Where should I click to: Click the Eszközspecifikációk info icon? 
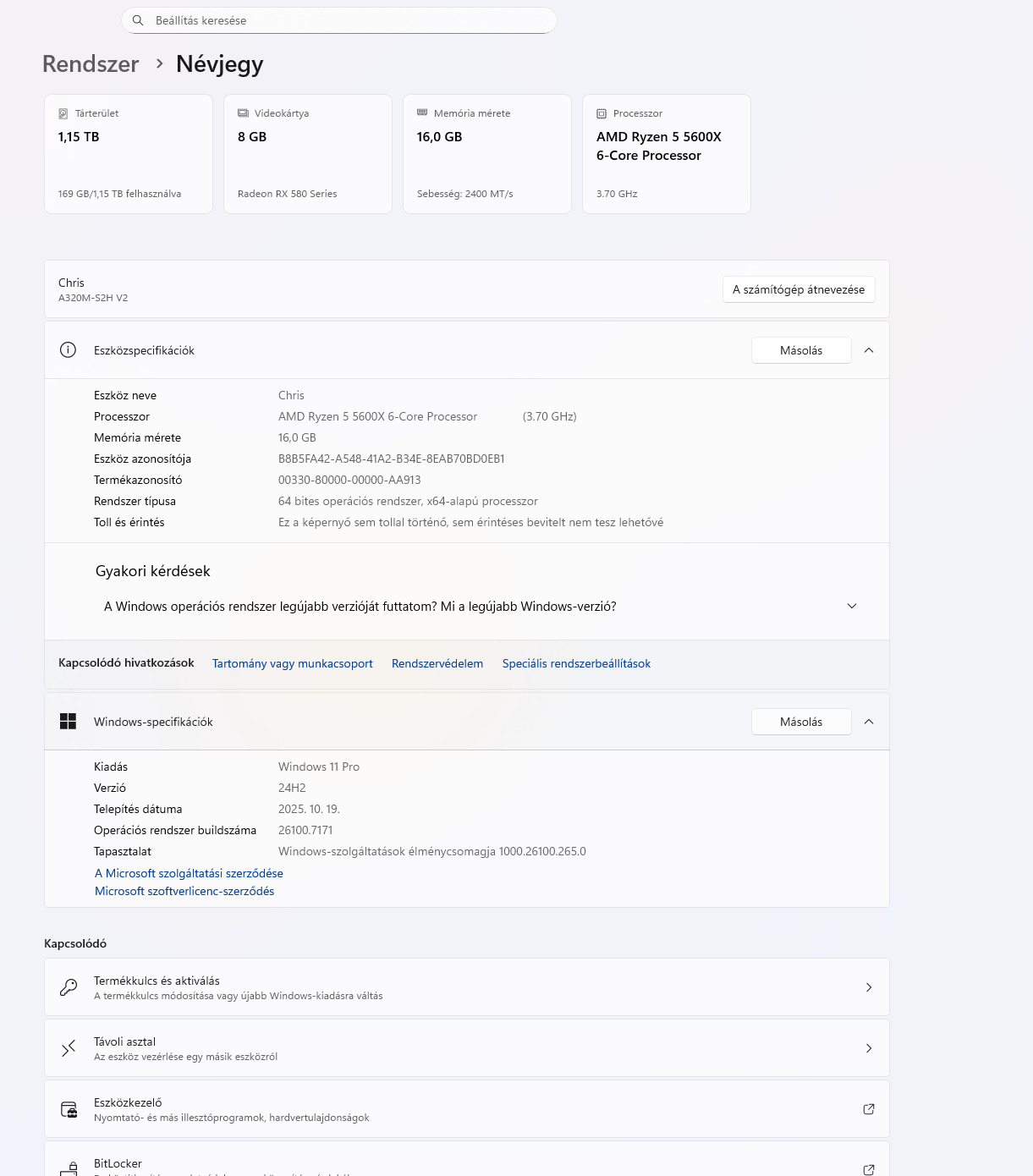[68, 350]
